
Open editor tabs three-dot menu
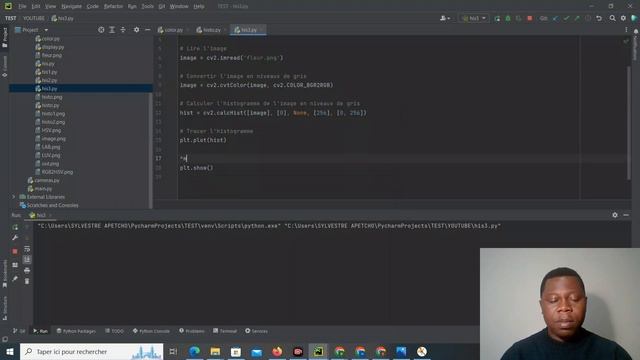click(x=626, y=30)
